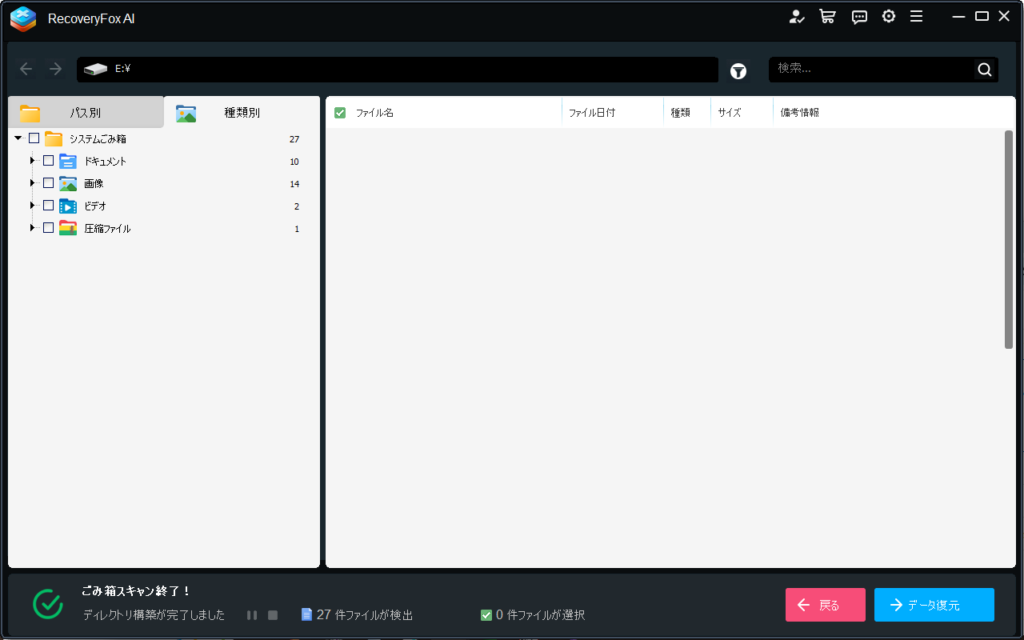The width and height of the screenshot is (1024, 640).
Task: Check the システムごみ箱 checkbox
Action: click(x=34, y=139)
